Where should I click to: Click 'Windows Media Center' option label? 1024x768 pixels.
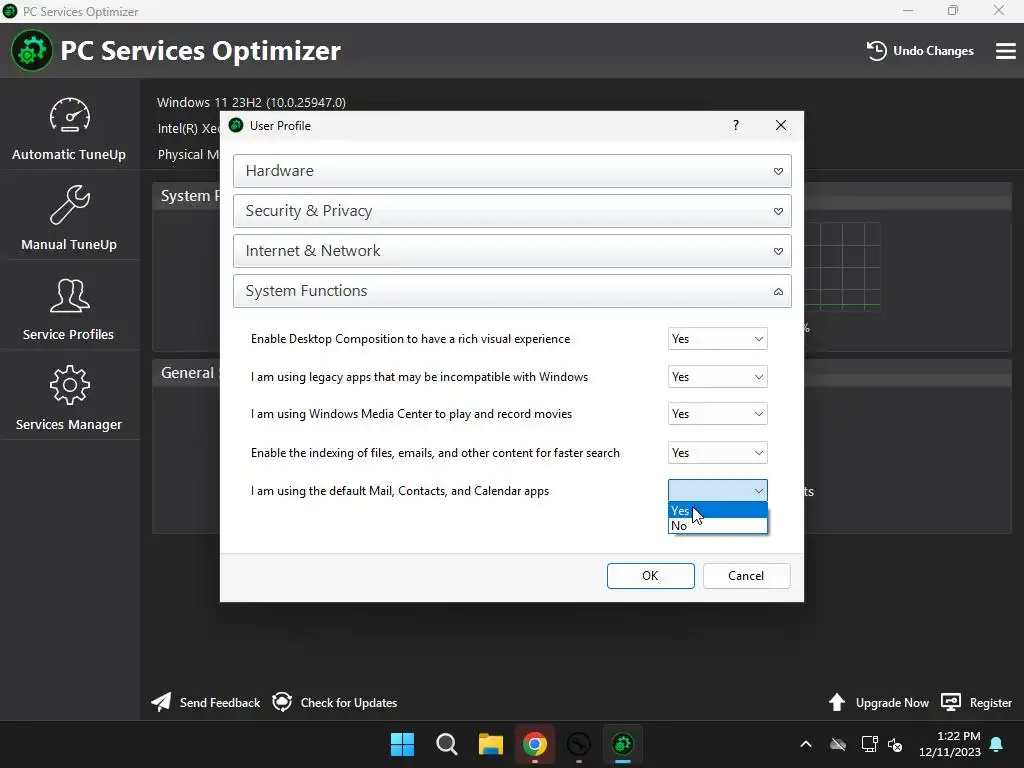coord(411,414)
